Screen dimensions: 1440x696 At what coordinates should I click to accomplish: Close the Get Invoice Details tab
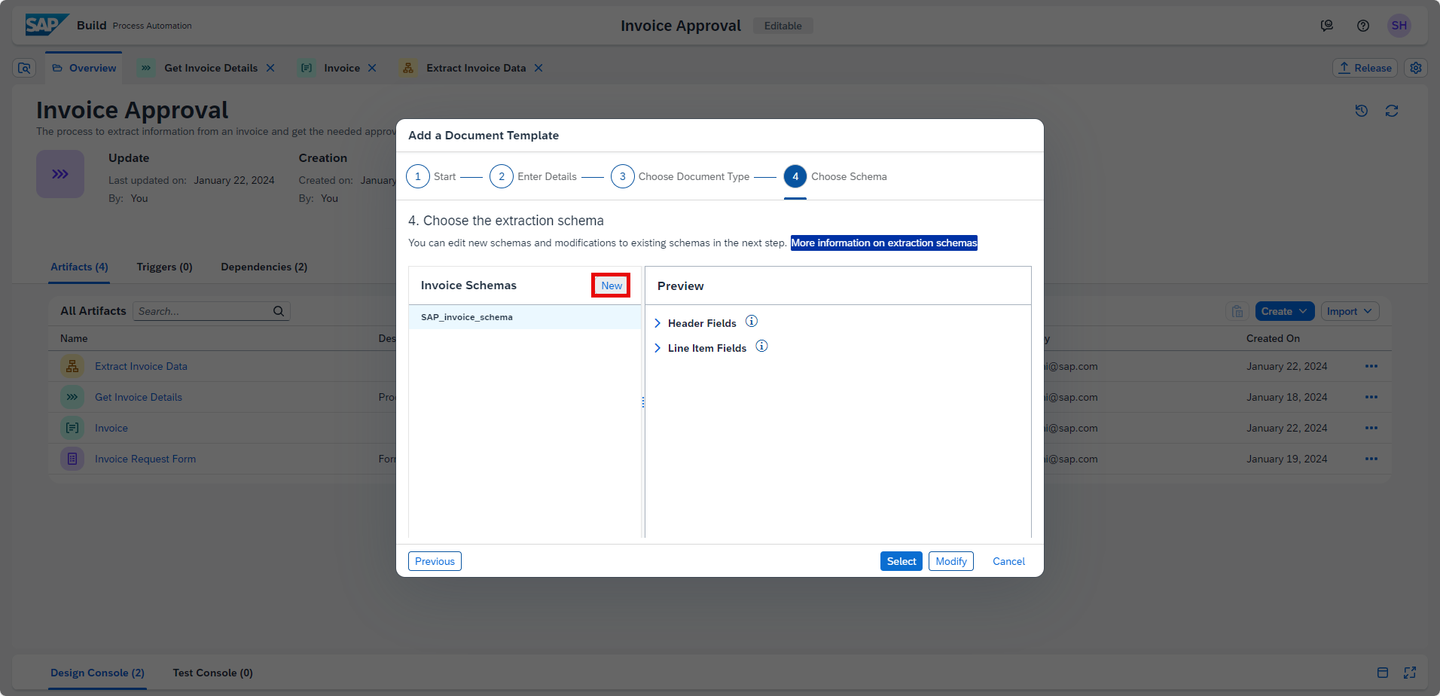(270, 68)
